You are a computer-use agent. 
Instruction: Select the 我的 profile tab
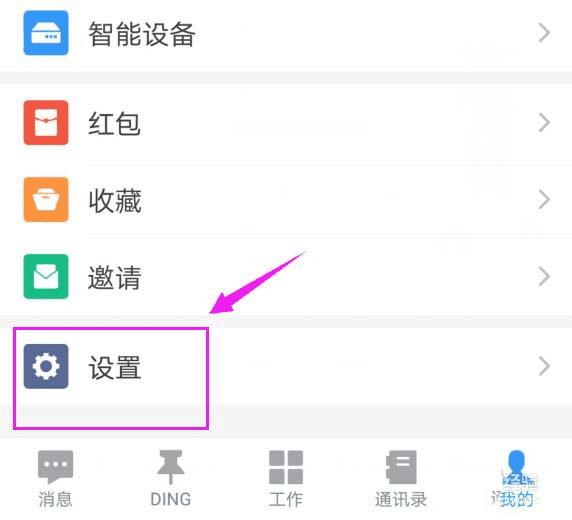pyautogui.click(x=515, y=479)
